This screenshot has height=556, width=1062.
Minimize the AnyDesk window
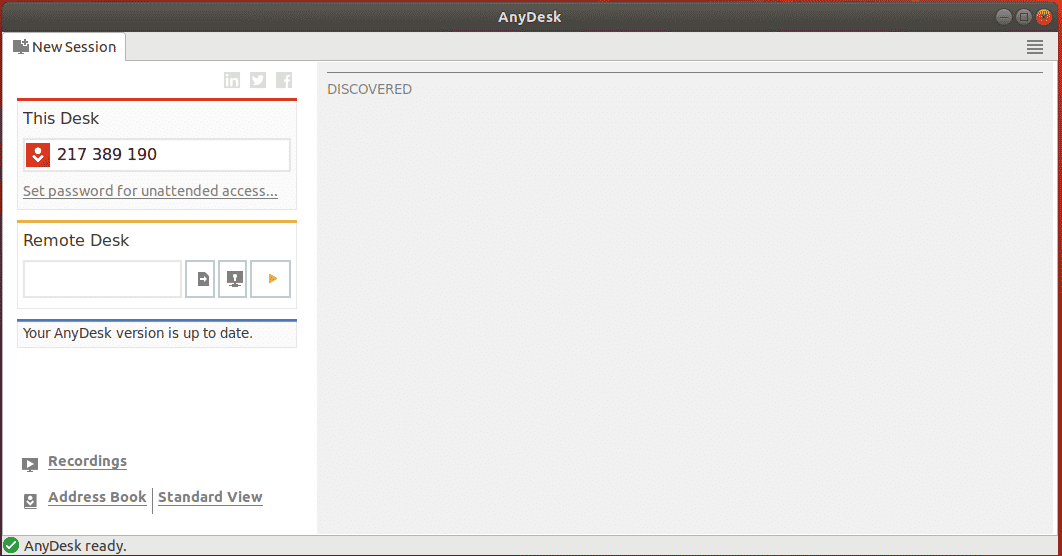click(x=1004, y=17)
